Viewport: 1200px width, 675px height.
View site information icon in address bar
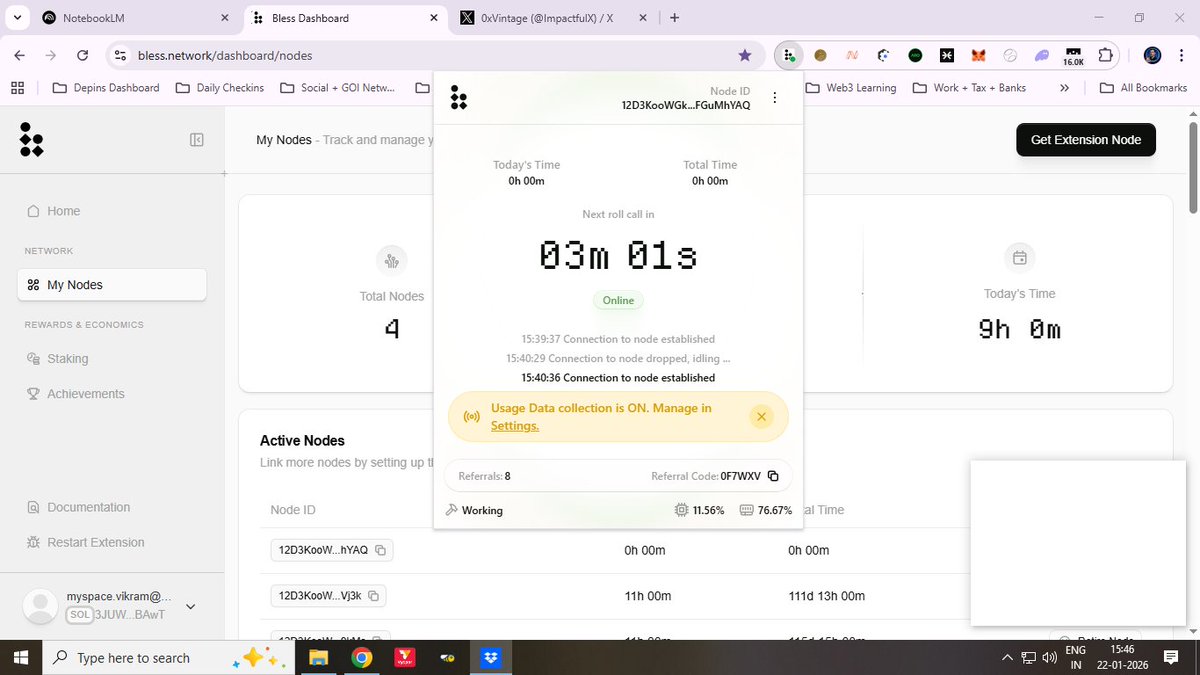120,56
